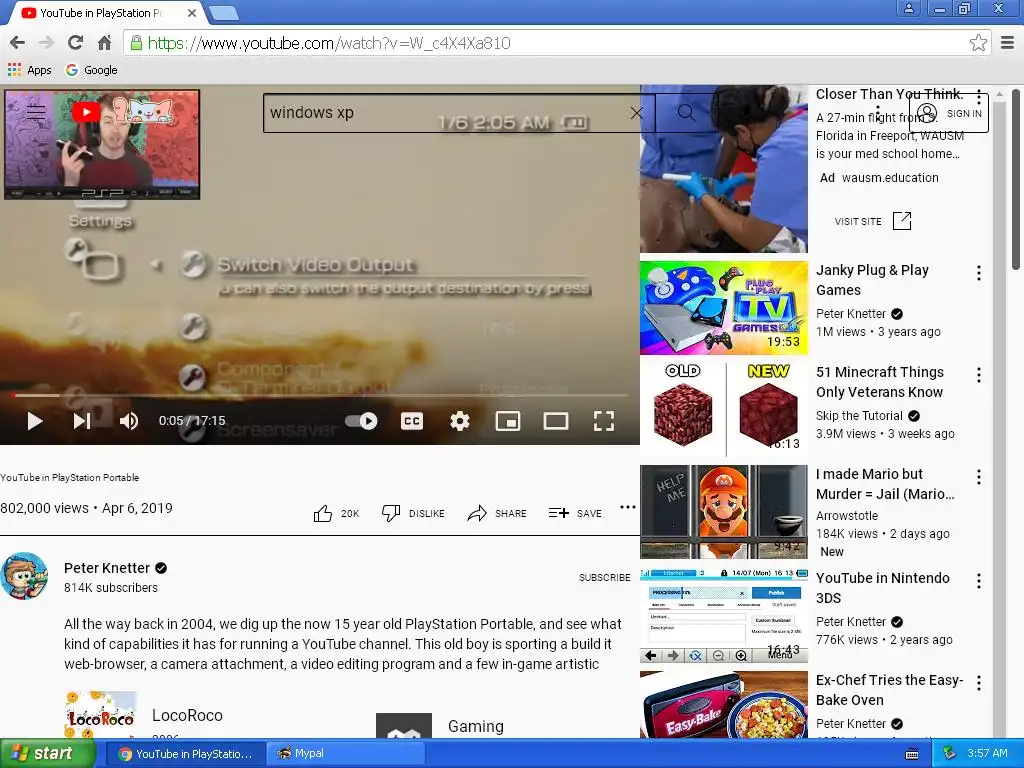This screenshot has height=768, width=1024.
Task: Select the YouTube in PlayStation tab
Action: pos(101,13)
